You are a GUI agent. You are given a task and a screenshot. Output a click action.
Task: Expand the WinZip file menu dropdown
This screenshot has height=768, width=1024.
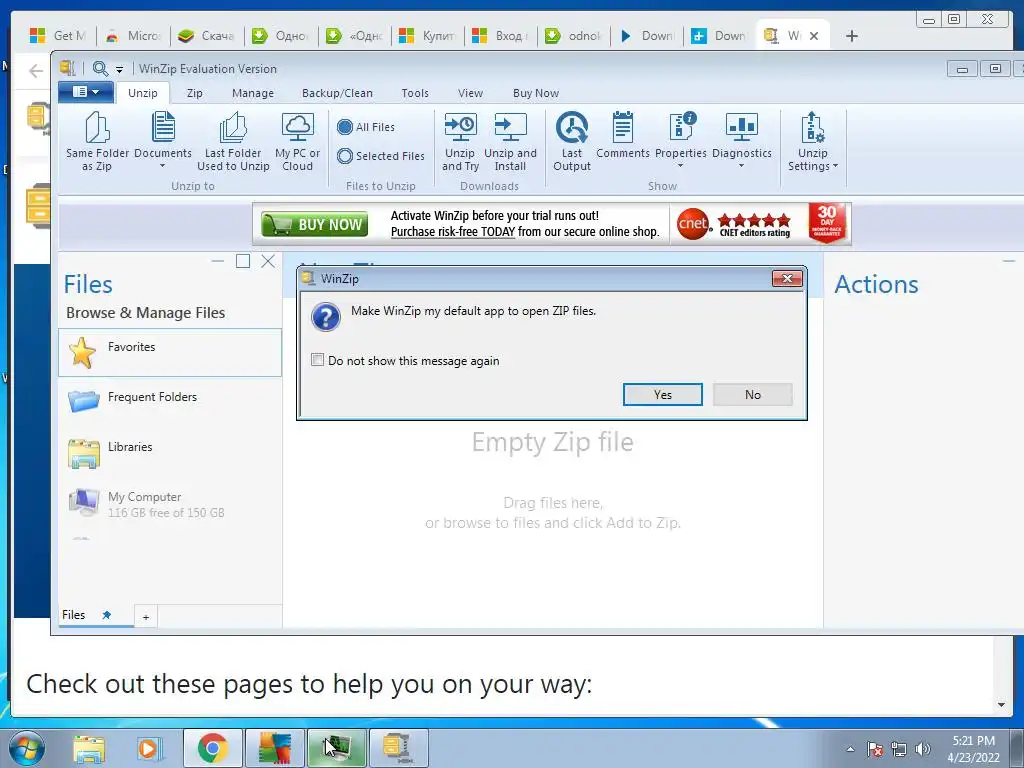coord(86,92)
